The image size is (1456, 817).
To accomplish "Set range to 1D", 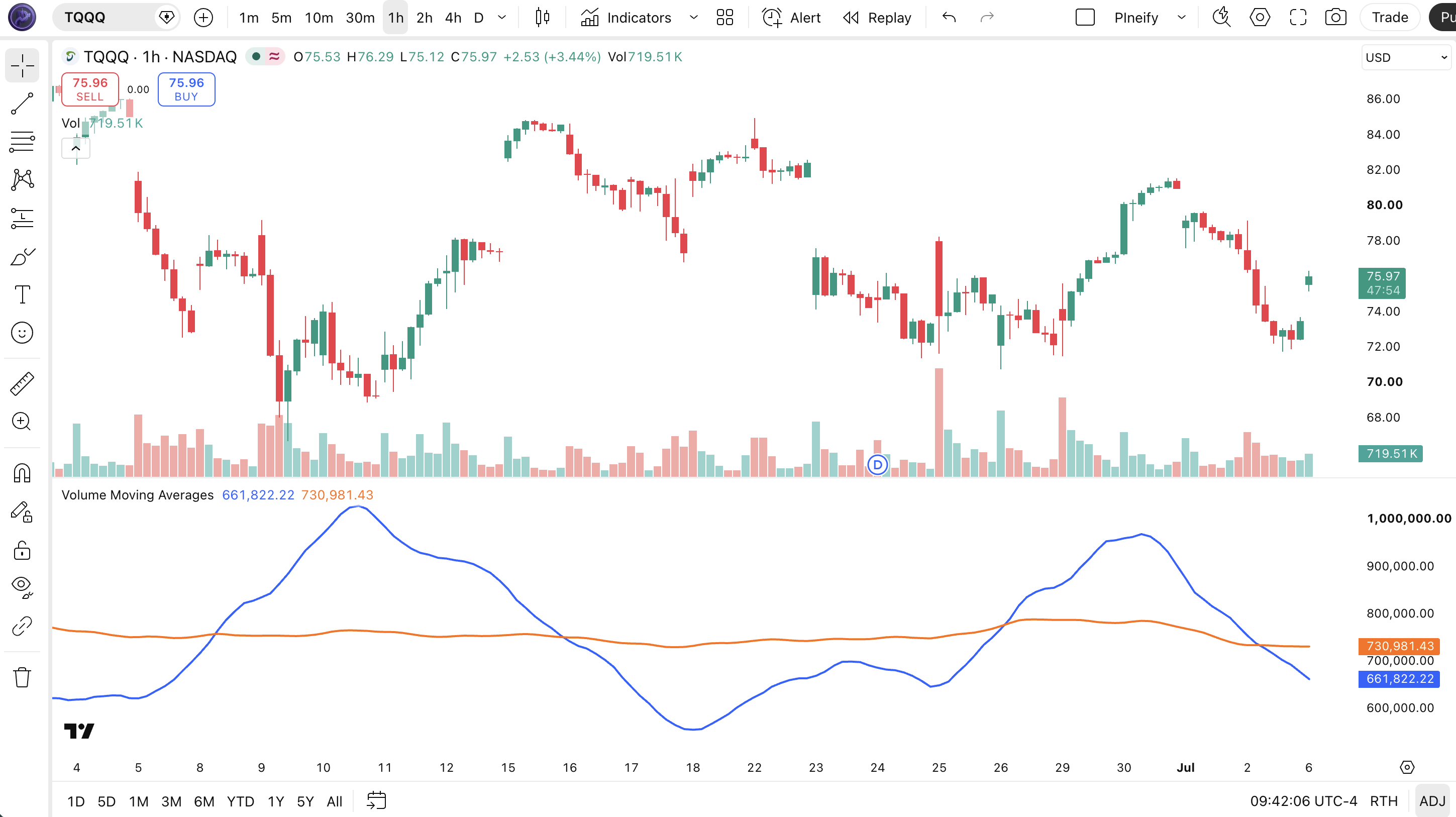I will coord(76,801).
